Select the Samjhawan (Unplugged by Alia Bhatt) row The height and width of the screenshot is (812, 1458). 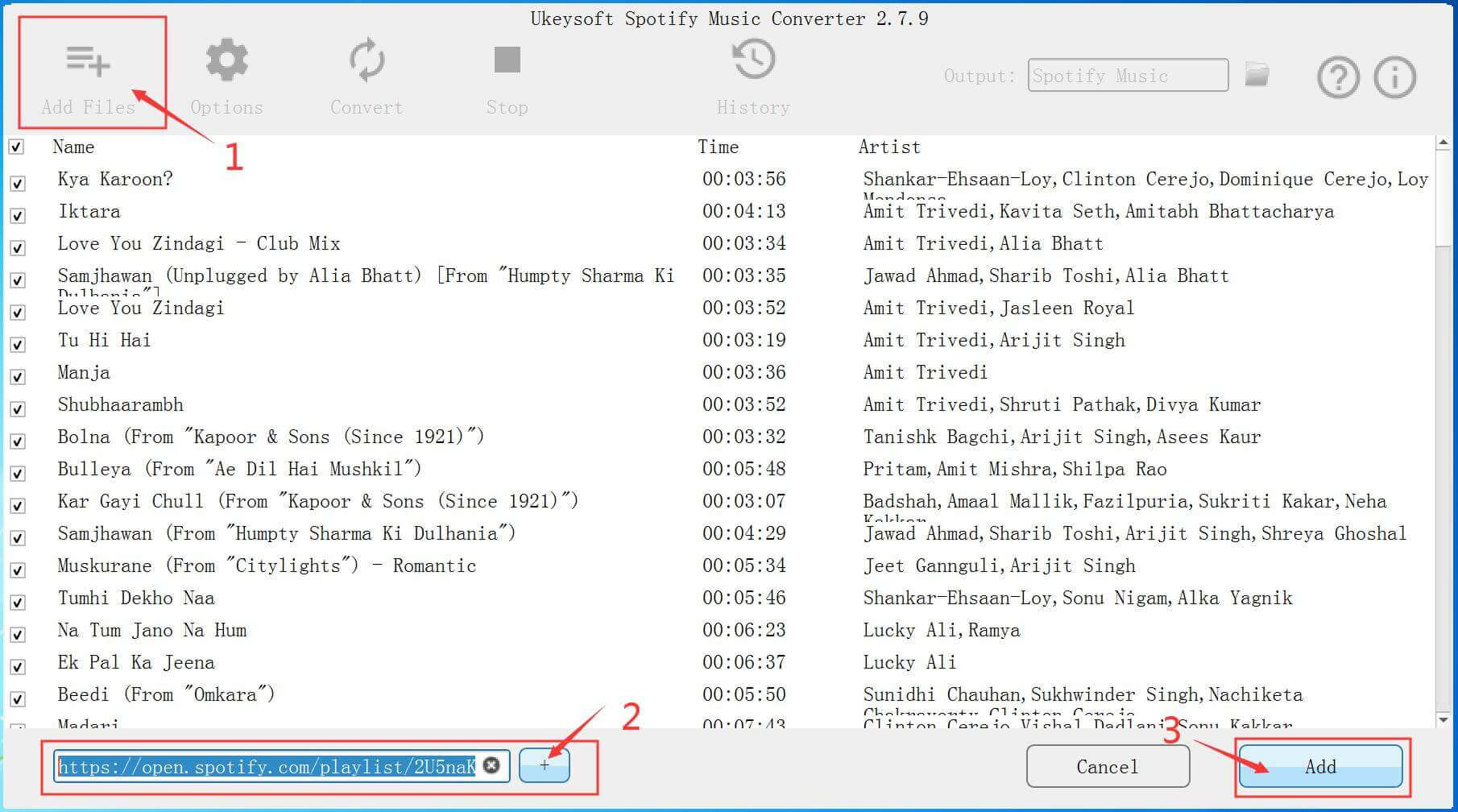pyautogui.click(x=366, y=275)
